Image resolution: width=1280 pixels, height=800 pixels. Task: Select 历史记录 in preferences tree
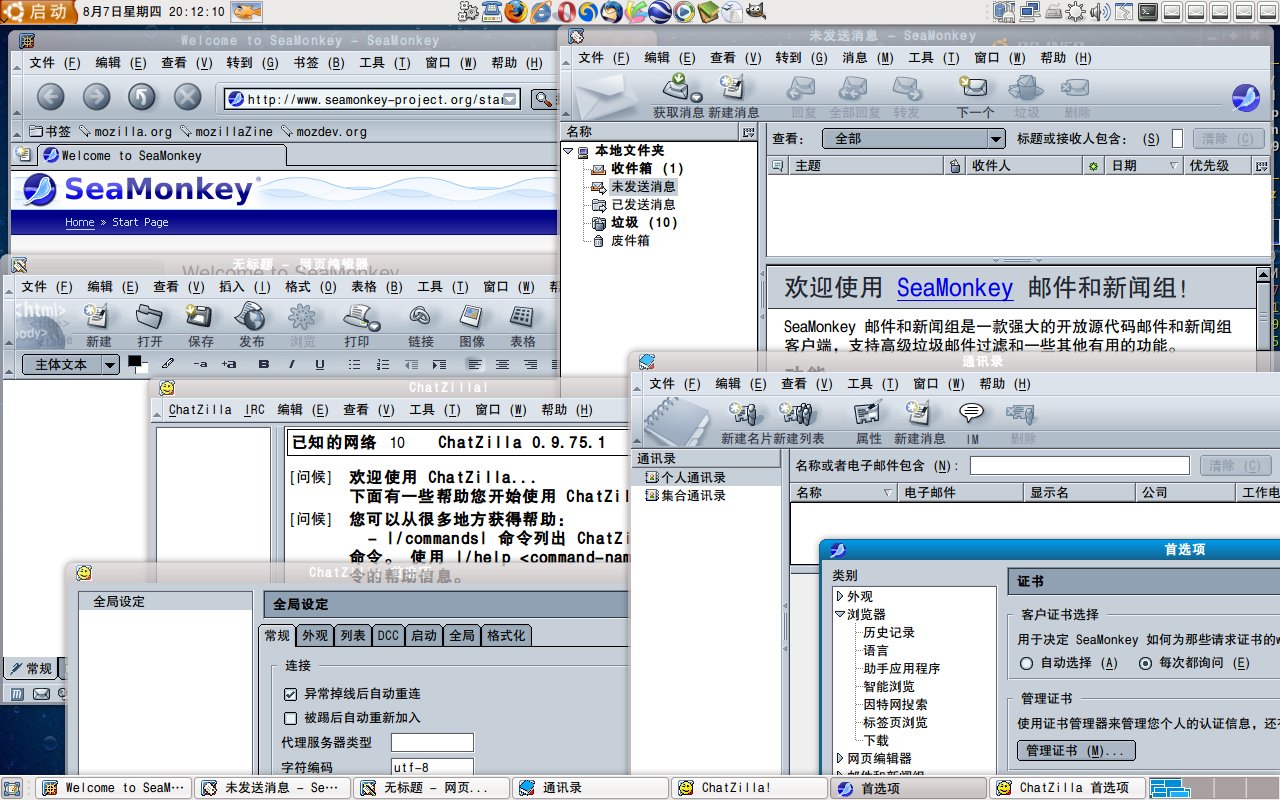pos(889,633)
